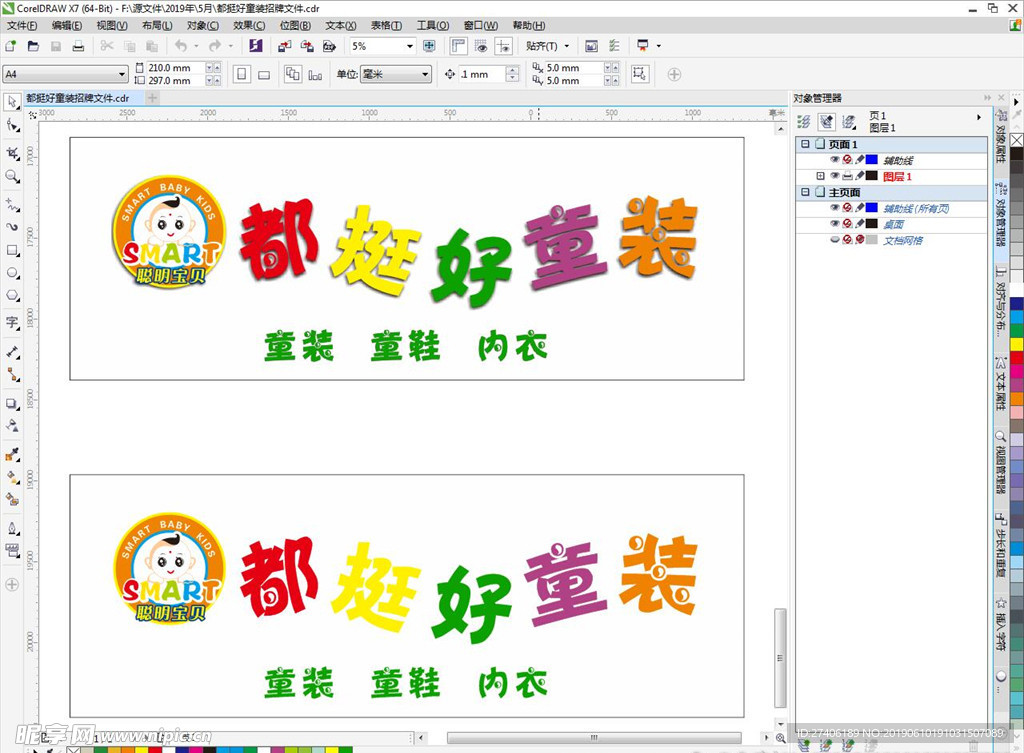The image size is (1024, 753).
Task: Open the 单位 毫米 units dropdown
Action: coord(425,74)
